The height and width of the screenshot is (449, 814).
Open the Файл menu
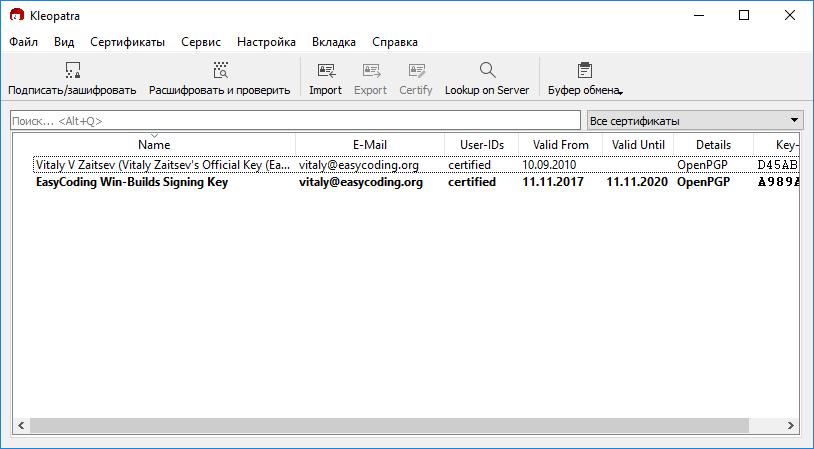(x=23, y=42)
